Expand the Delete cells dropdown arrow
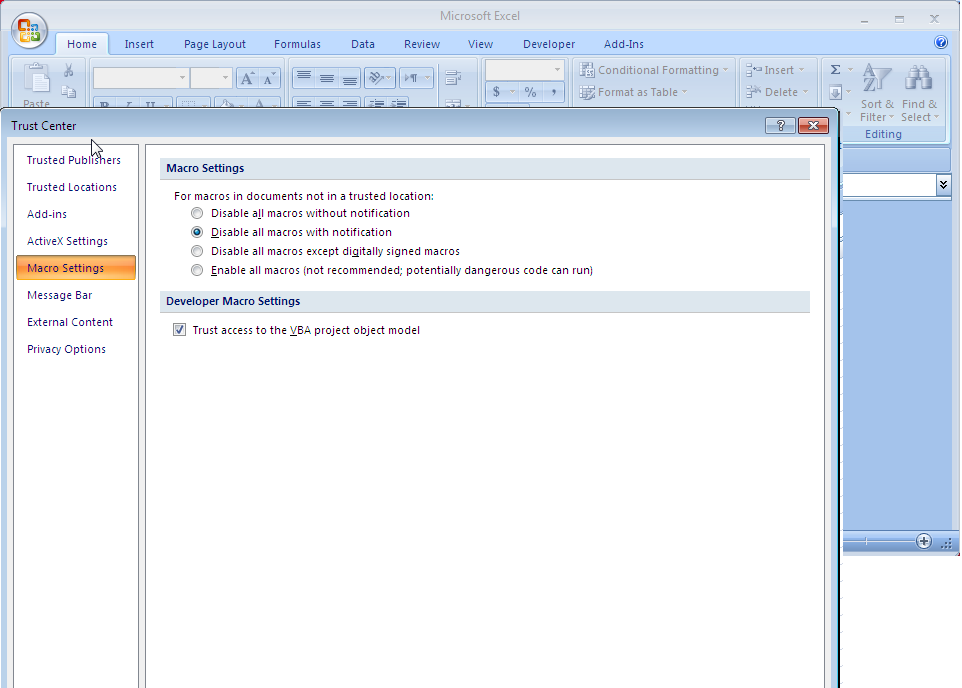 pyautogui.click(x=806, y=92)
